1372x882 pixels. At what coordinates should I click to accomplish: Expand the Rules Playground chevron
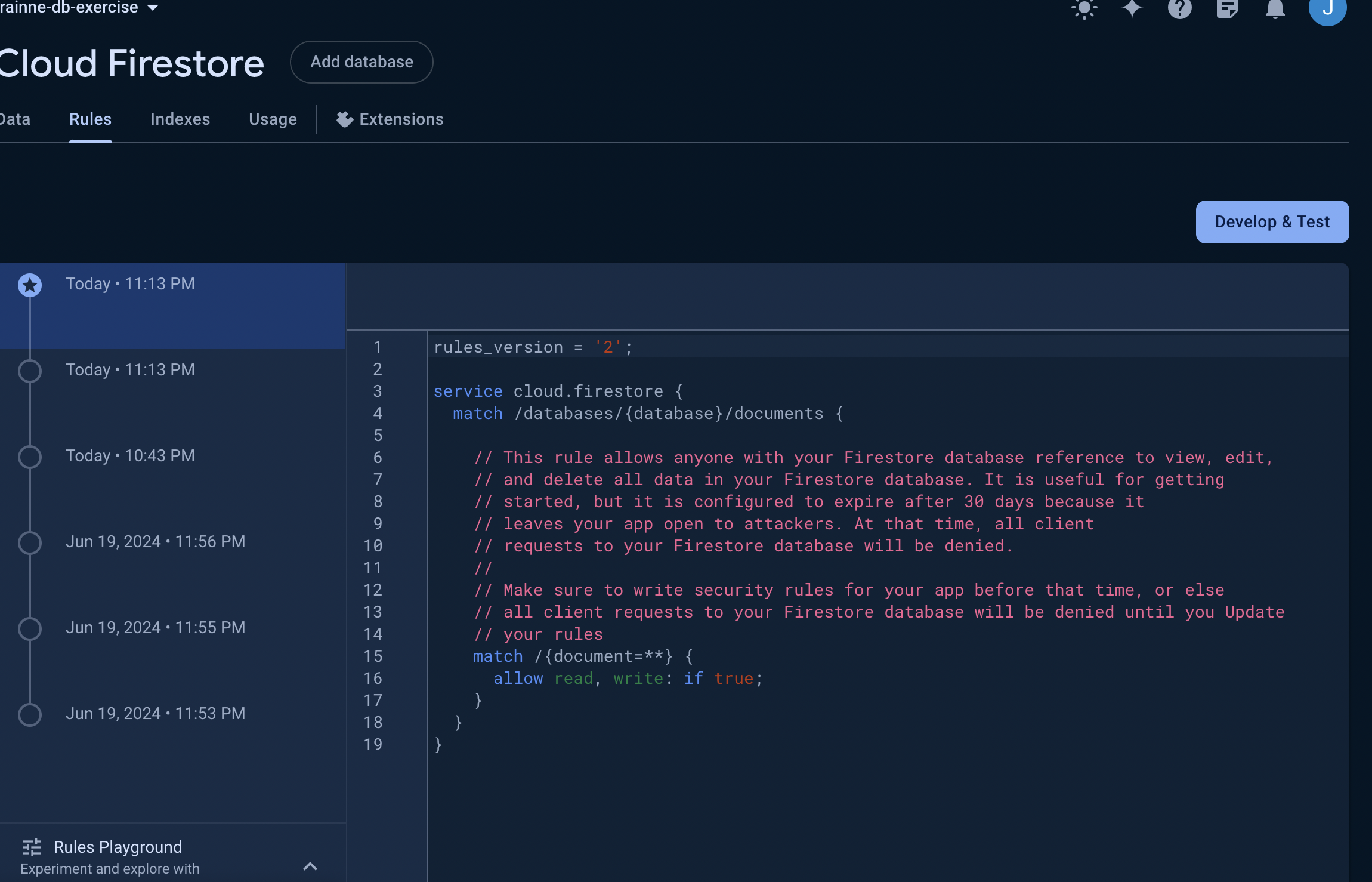point(310,866)
